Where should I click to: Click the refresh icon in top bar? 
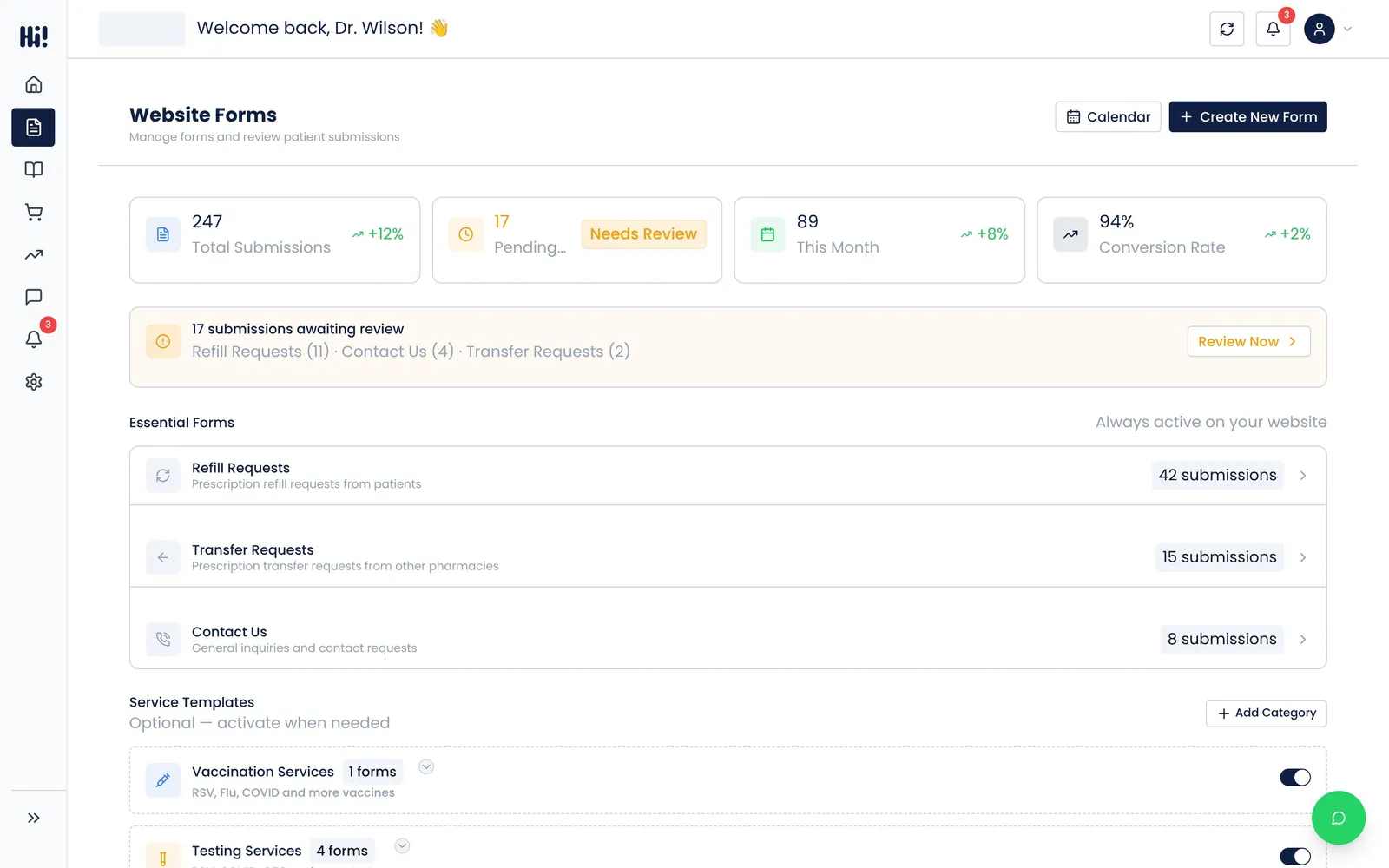coord(1227,29)
